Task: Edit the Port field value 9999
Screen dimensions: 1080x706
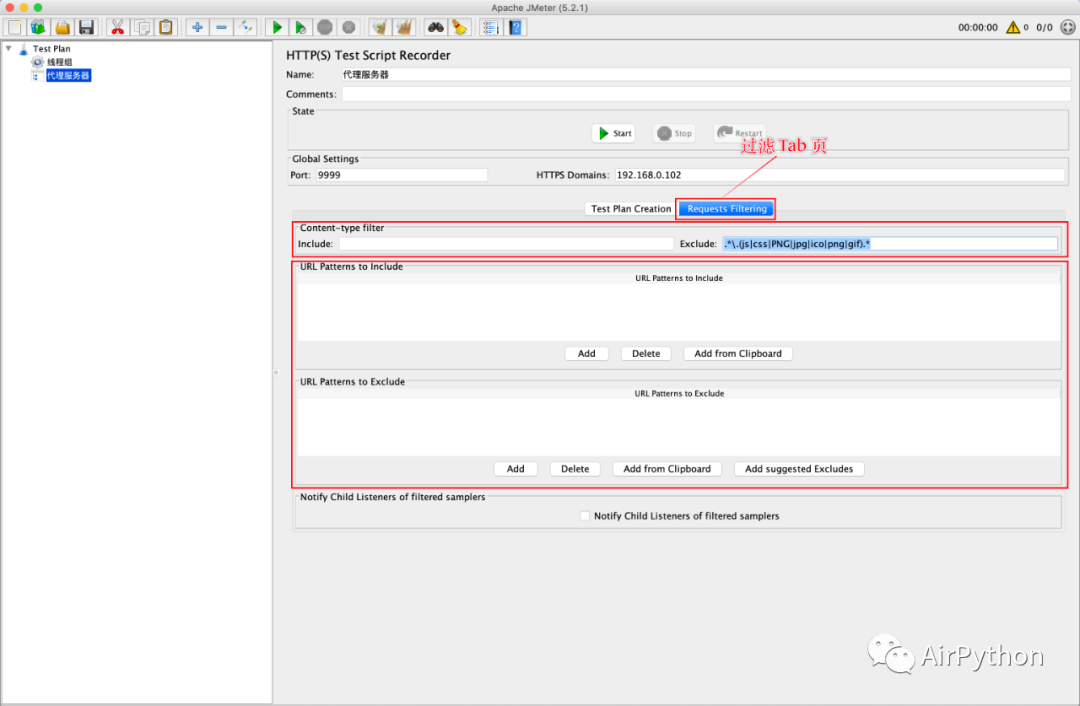Action: pos(402,175)
